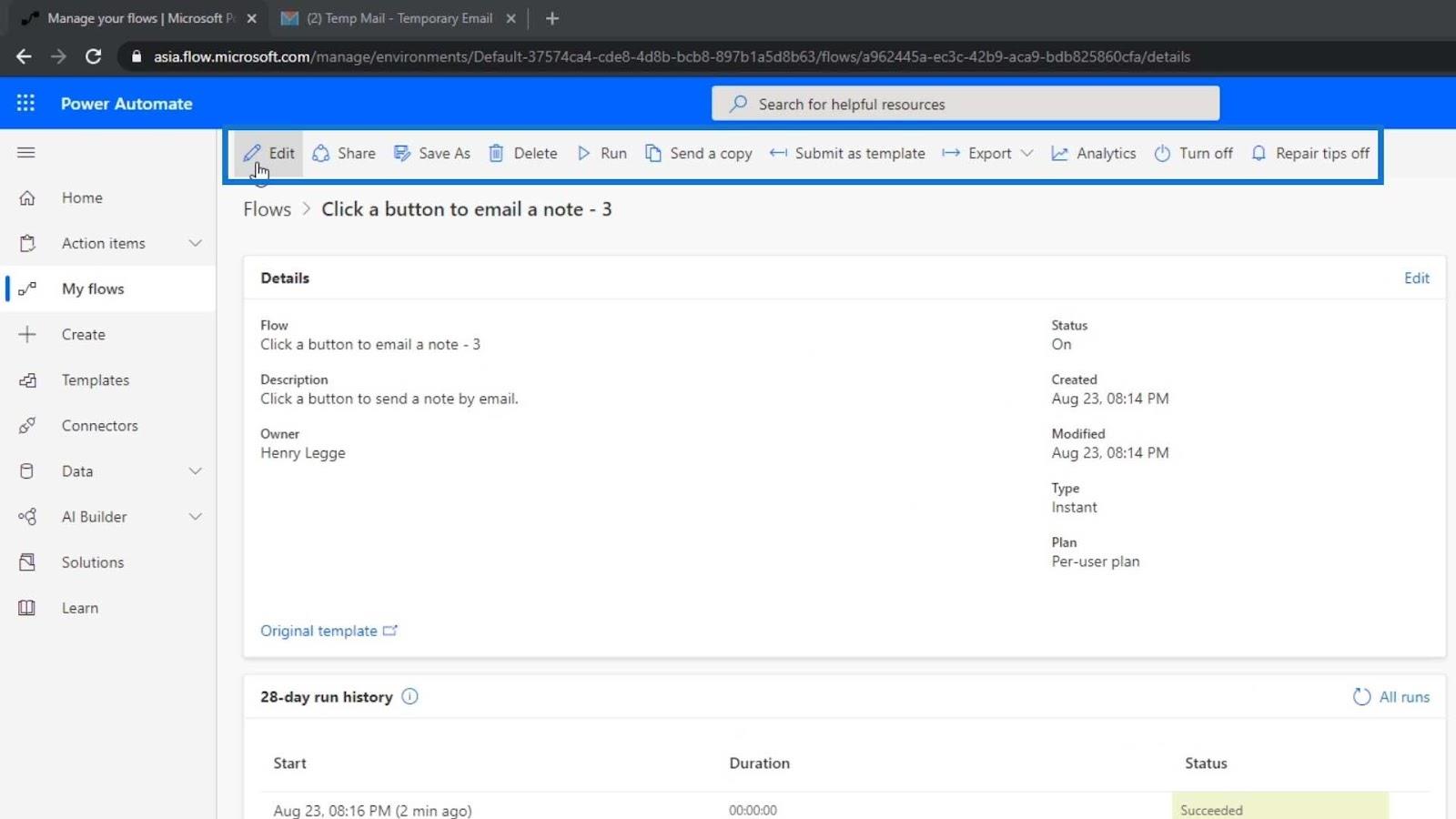Click the Succeeded status cell
The height and width of the screenshot is (819, 1456).
click(x=1279, y=806)
